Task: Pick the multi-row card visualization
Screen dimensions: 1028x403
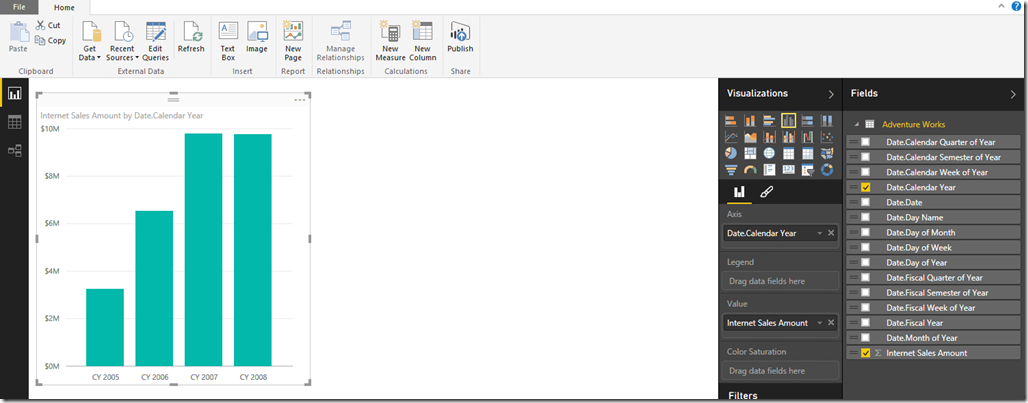Action: coord(770,170)
